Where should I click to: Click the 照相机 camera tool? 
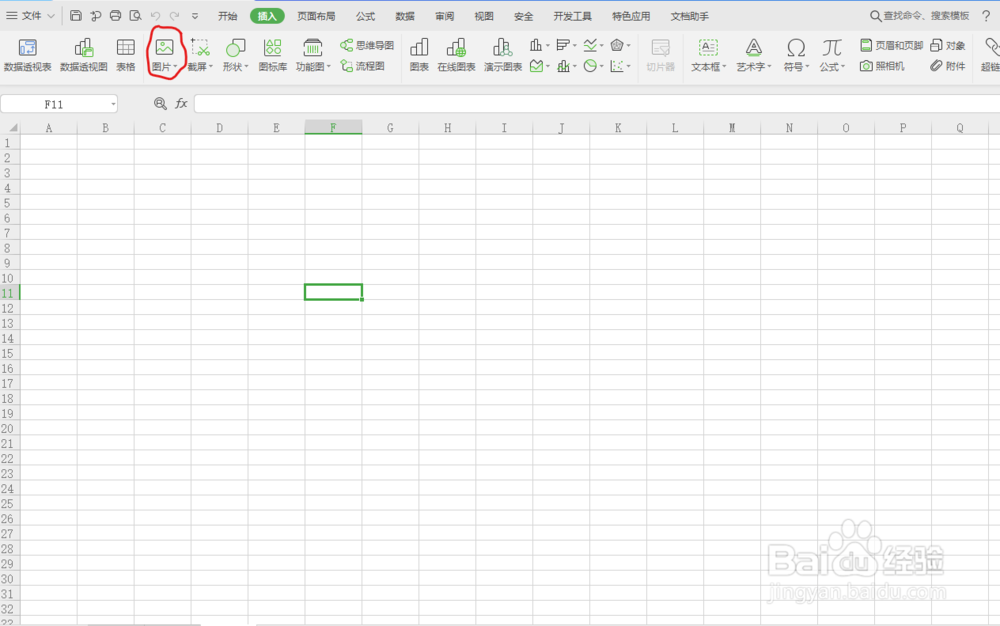point(882,66)
